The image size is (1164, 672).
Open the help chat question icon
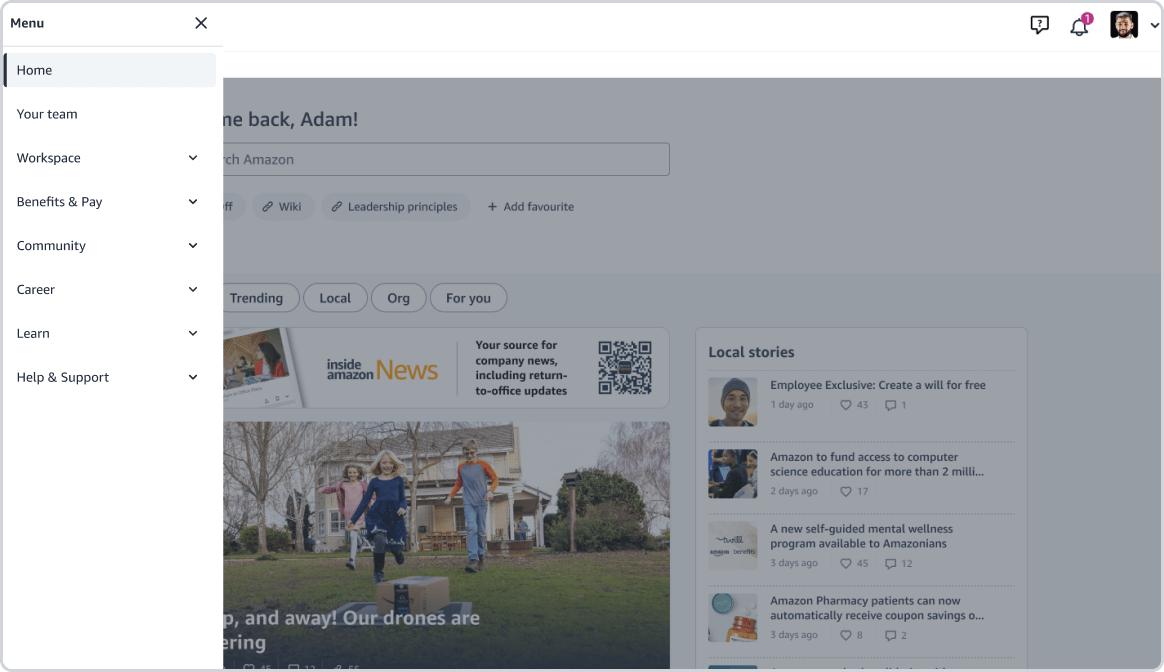point(1039,25)
